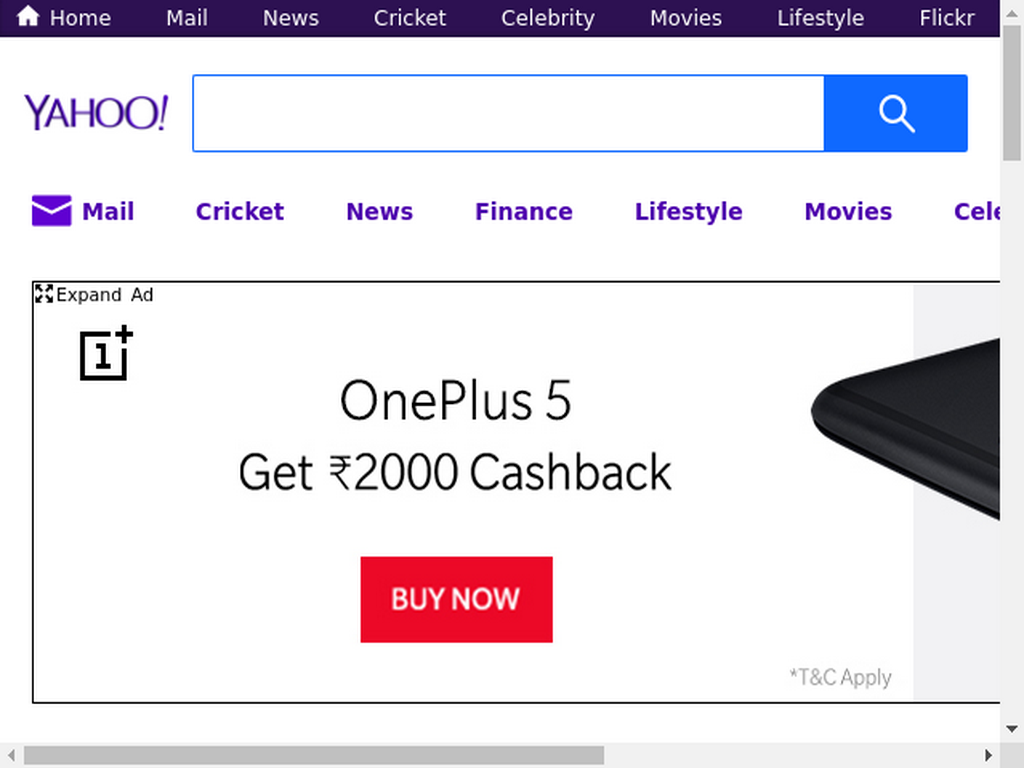Click the bold Lifestyle link

tap(688, 212)
